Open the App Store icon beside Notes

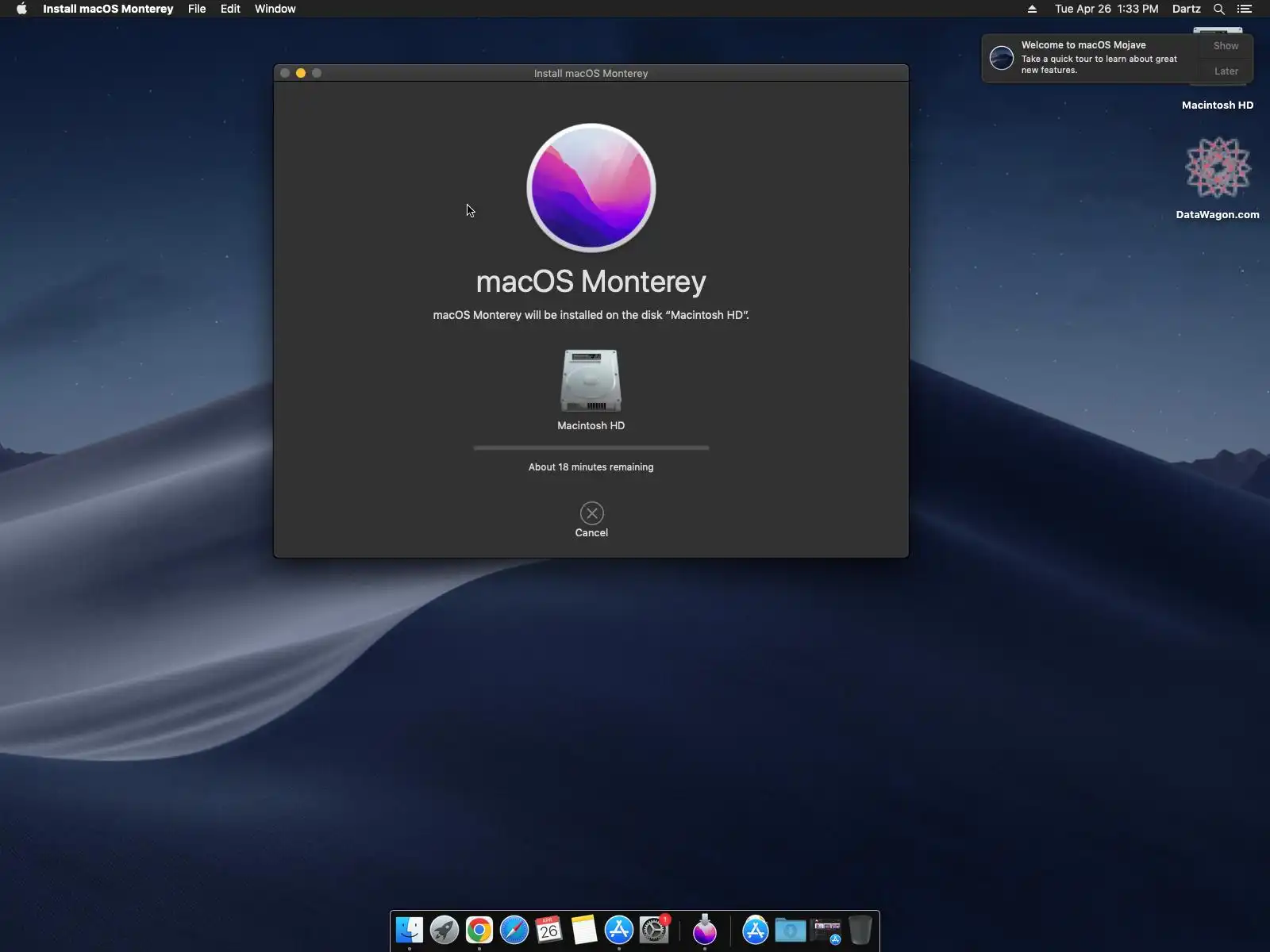pos(619,930)
